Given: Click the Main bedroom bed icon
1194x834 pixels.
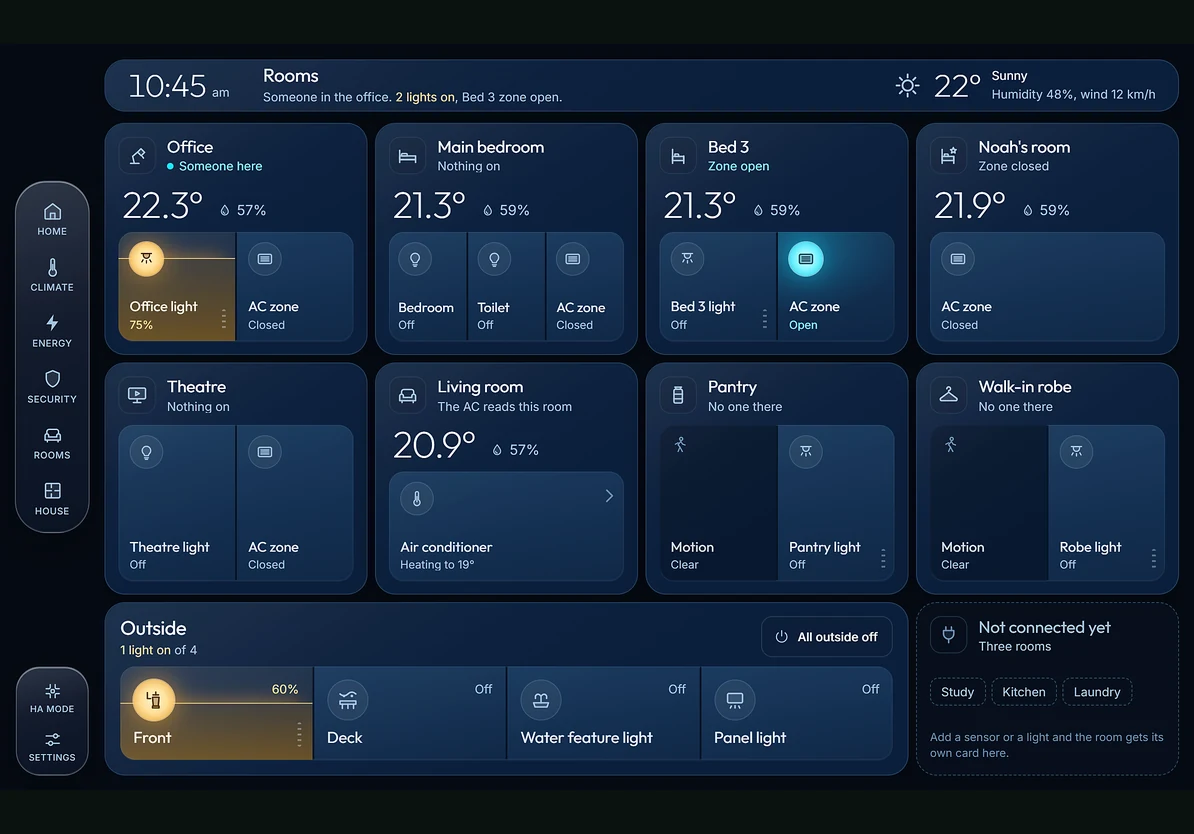Looking at the screenshot, I should tap(407, 156).
